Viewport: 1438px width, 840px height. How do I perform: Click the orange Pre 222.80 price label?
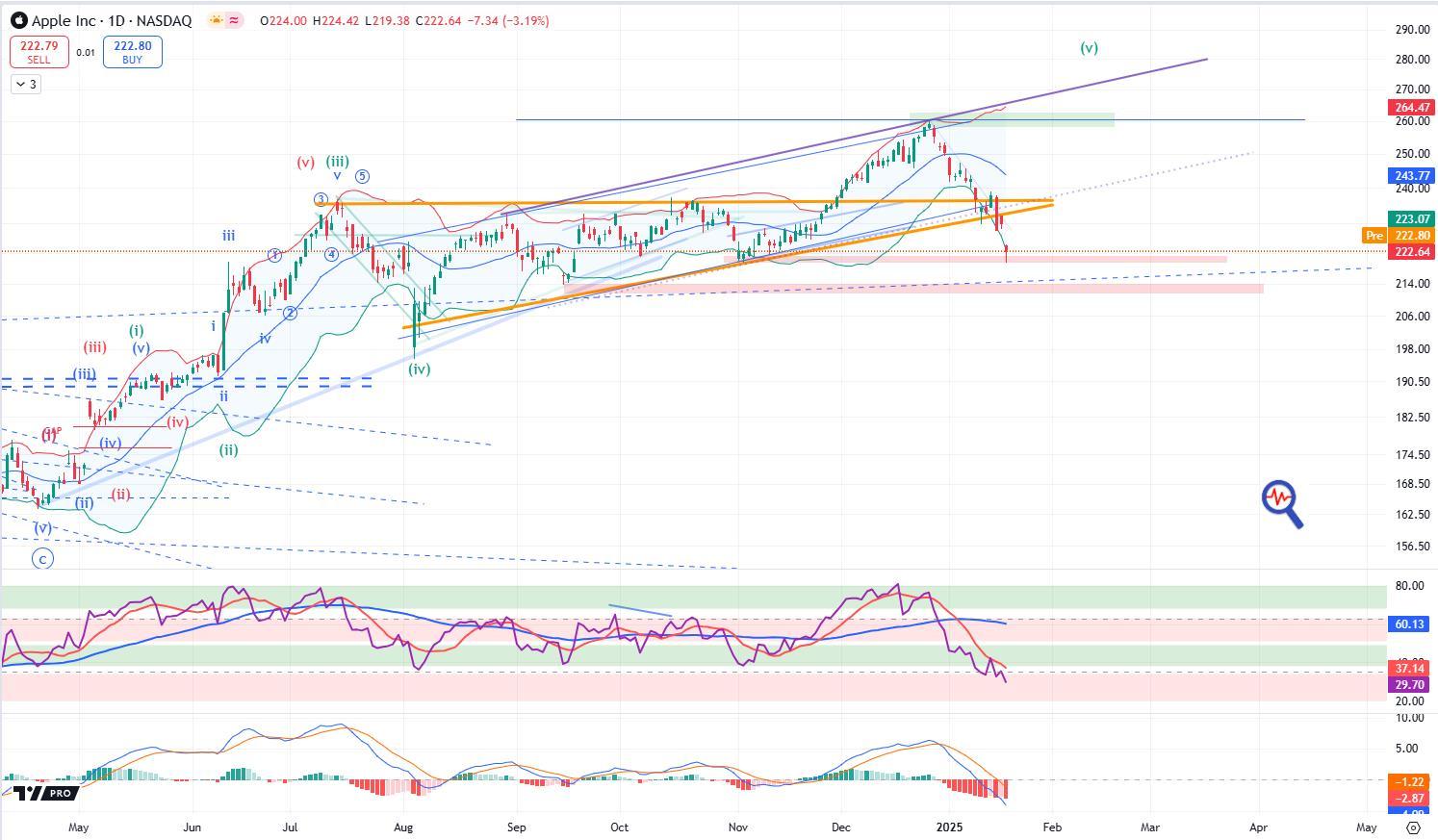tap(1399, 236)
